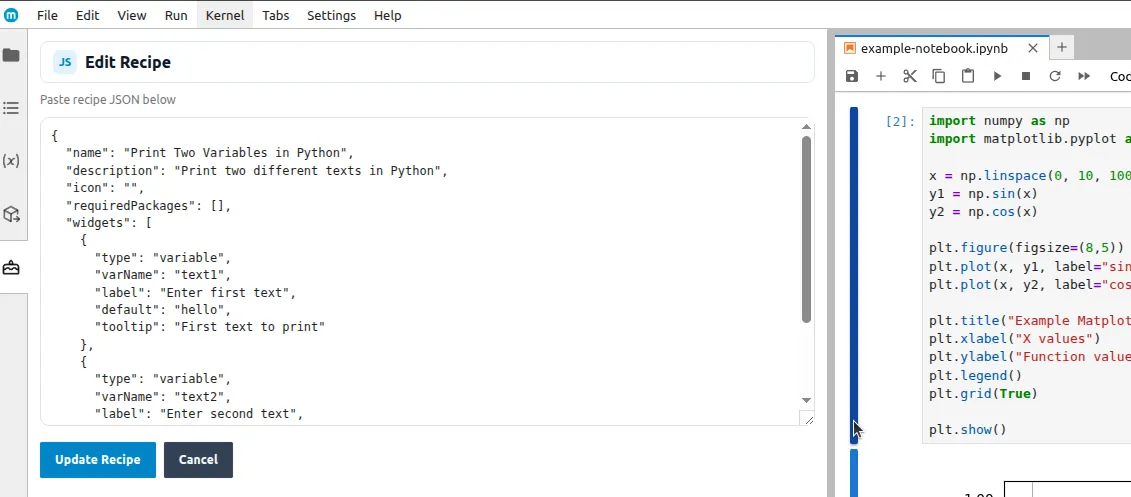Click the blue output collapser bar below cell 2
Screen dimensions: 1131x497
tap(854, 473)
